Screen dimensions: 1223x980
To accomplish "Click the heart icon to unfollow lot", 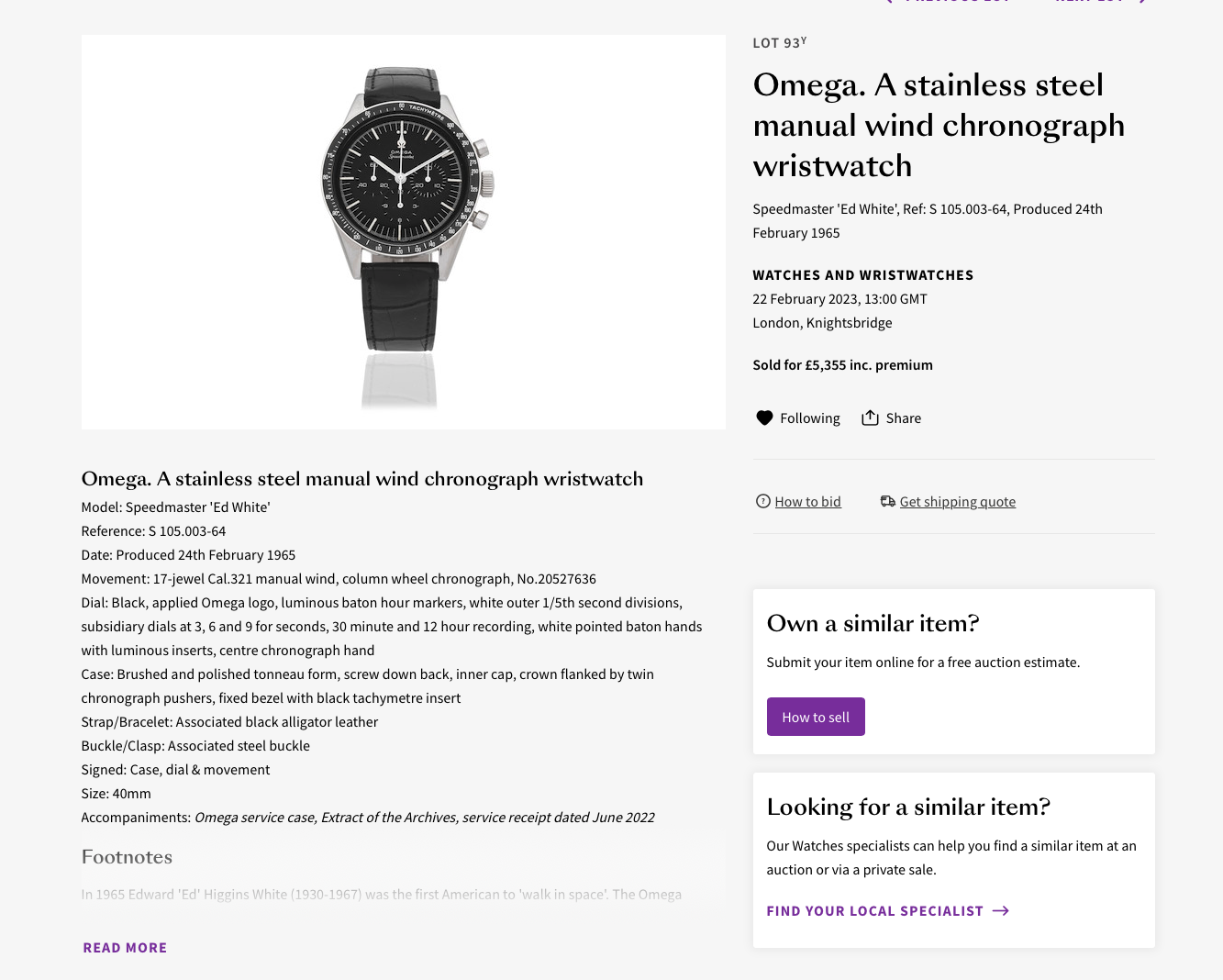I will (764, 418).
